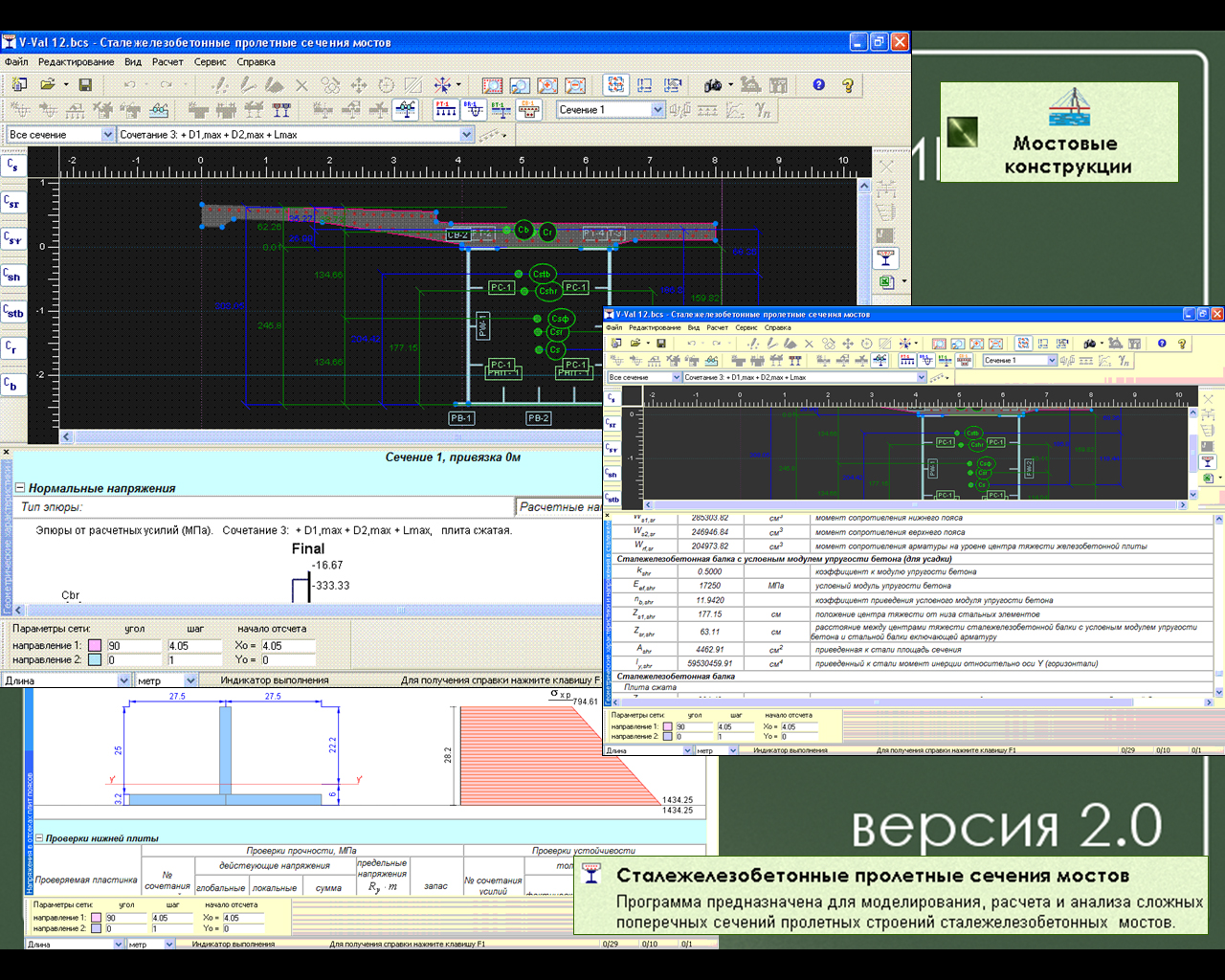Click the 'PB-1' label on main canvas
Image resolution: width=1225 pixels, height=980 pixels.
[461, 418]
